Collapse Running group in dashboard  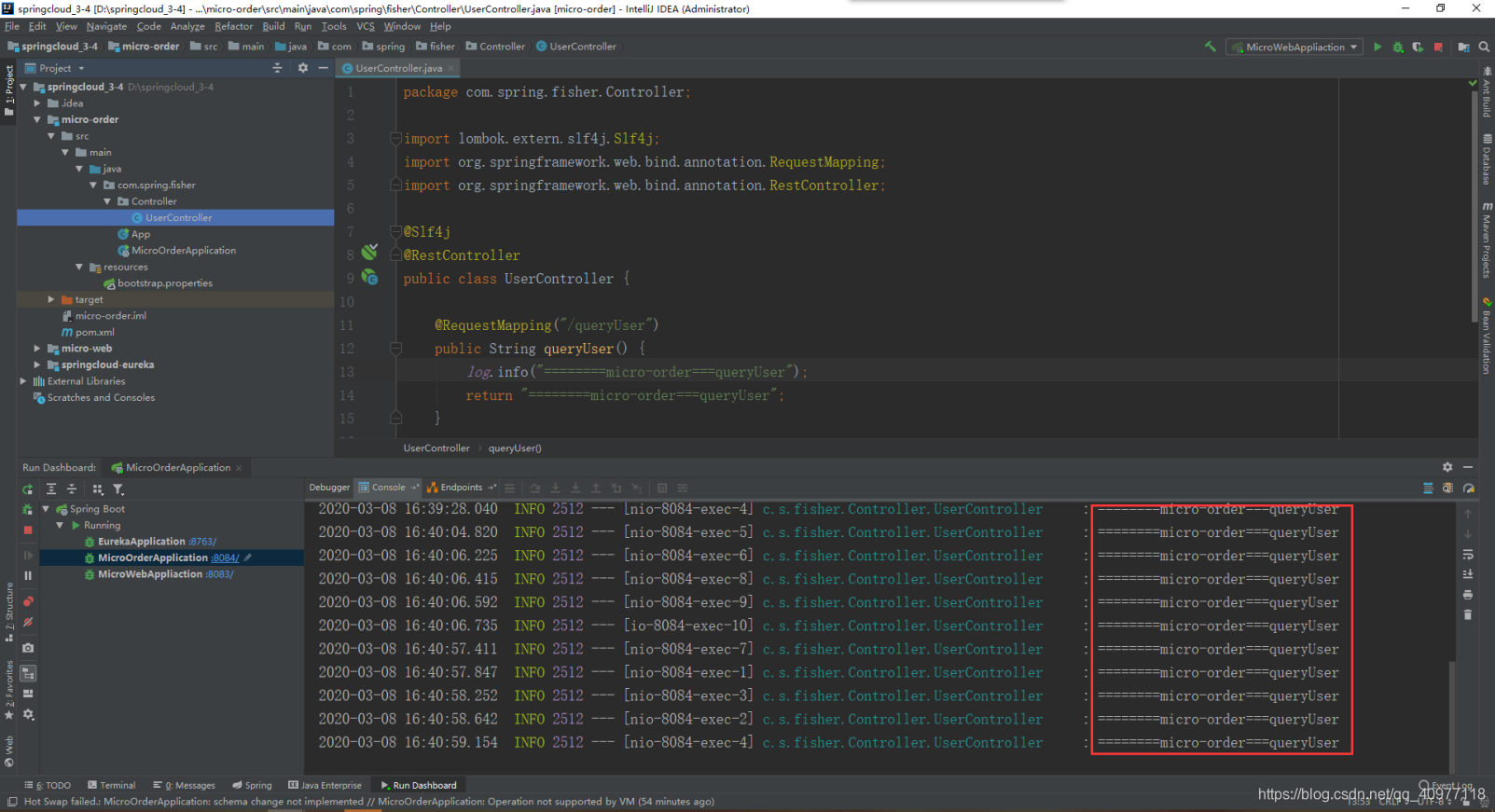pos(60,525)
